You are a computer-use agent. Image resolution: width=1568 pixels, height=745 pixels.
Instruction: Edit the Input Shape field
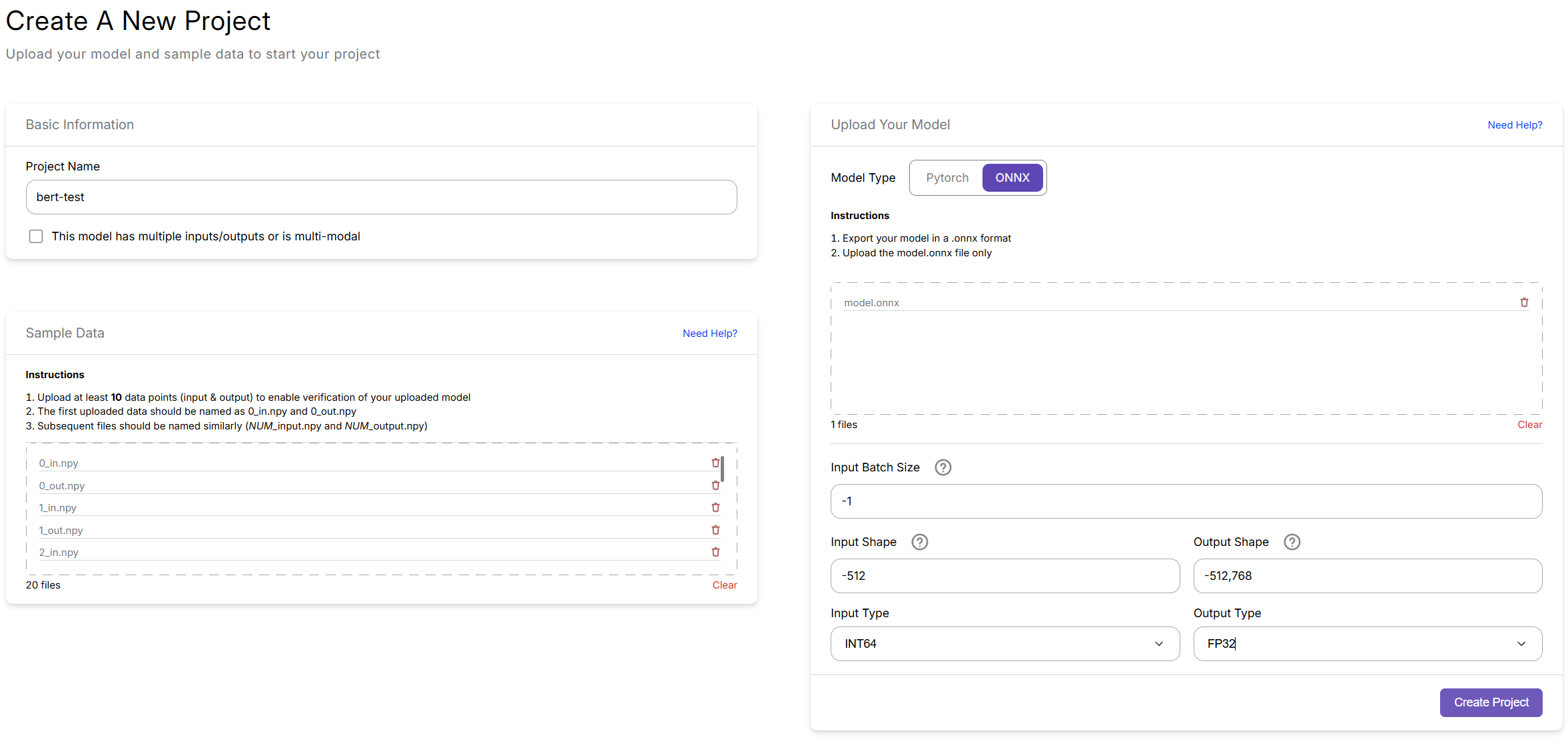[1004, 576]
